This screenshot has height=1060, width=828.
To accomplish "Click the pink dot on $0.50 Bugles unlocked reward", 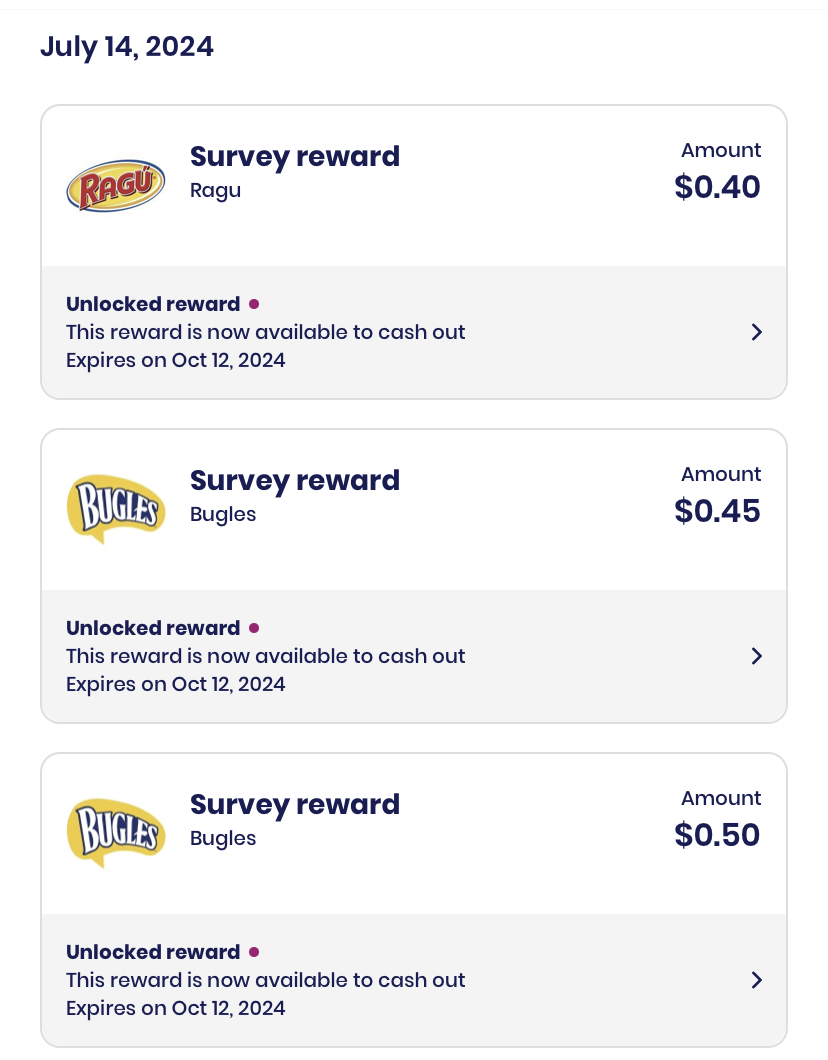I will pos(254,952).
